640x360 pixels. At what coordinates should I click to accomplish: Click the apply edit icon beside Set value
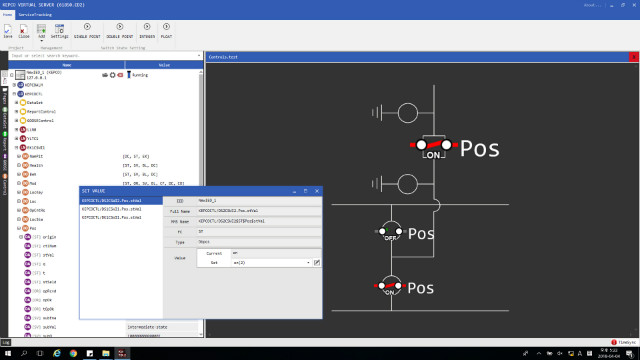[317, 263]
